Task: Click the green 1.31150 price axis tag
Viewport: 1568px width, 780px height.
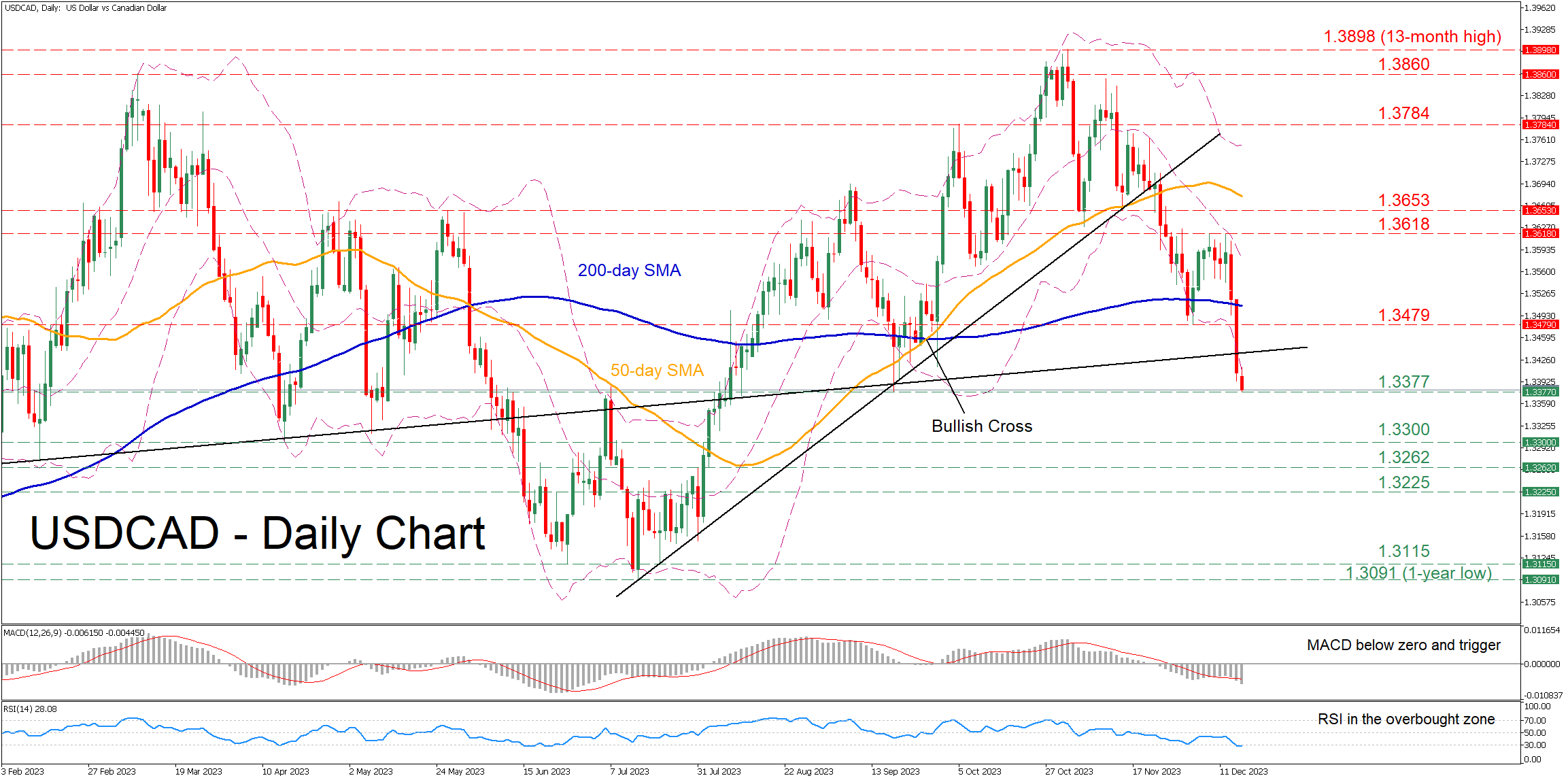Action: tap(1539, 564)
